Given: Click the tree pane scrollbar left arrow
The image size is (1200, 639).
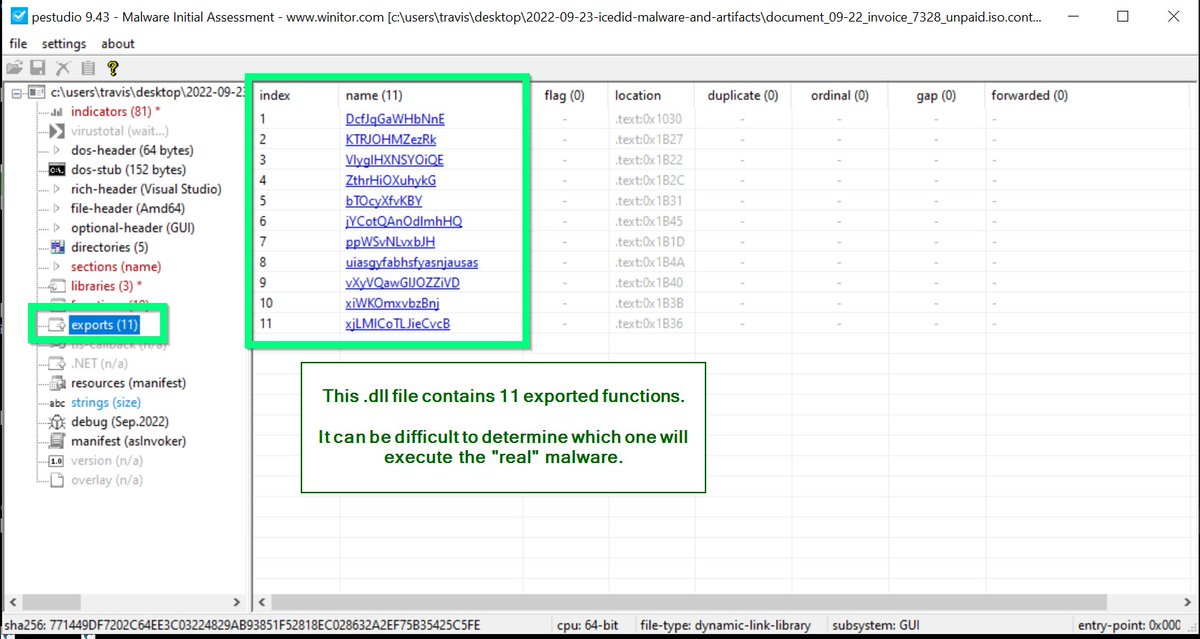Looking at the screenshot, I should (13, 603).
